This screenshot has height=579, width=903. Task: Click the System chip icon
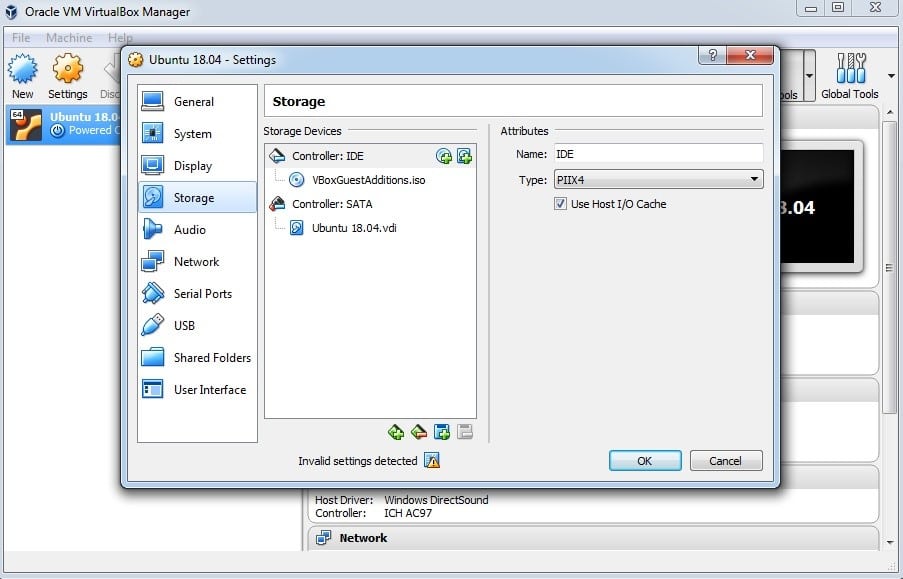(x=153, y=133)
